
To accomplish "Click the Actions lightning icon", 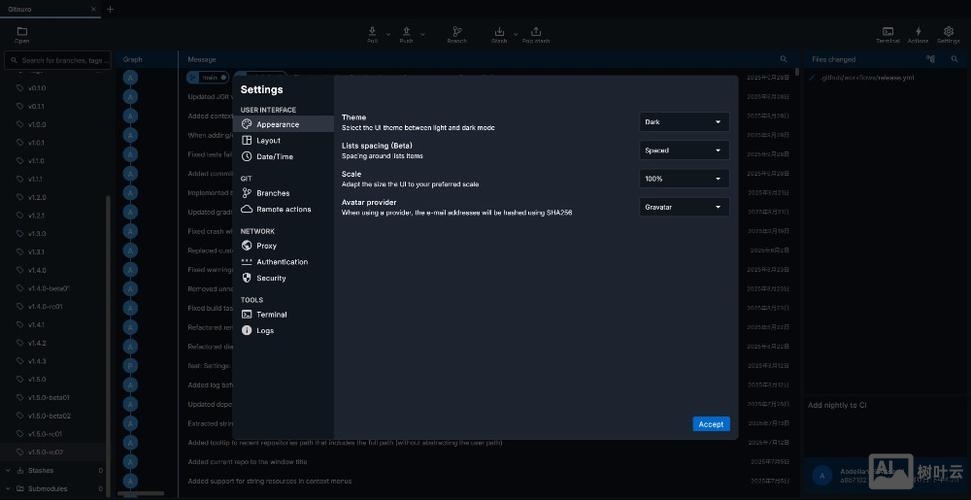I will [x=917, y=34].
